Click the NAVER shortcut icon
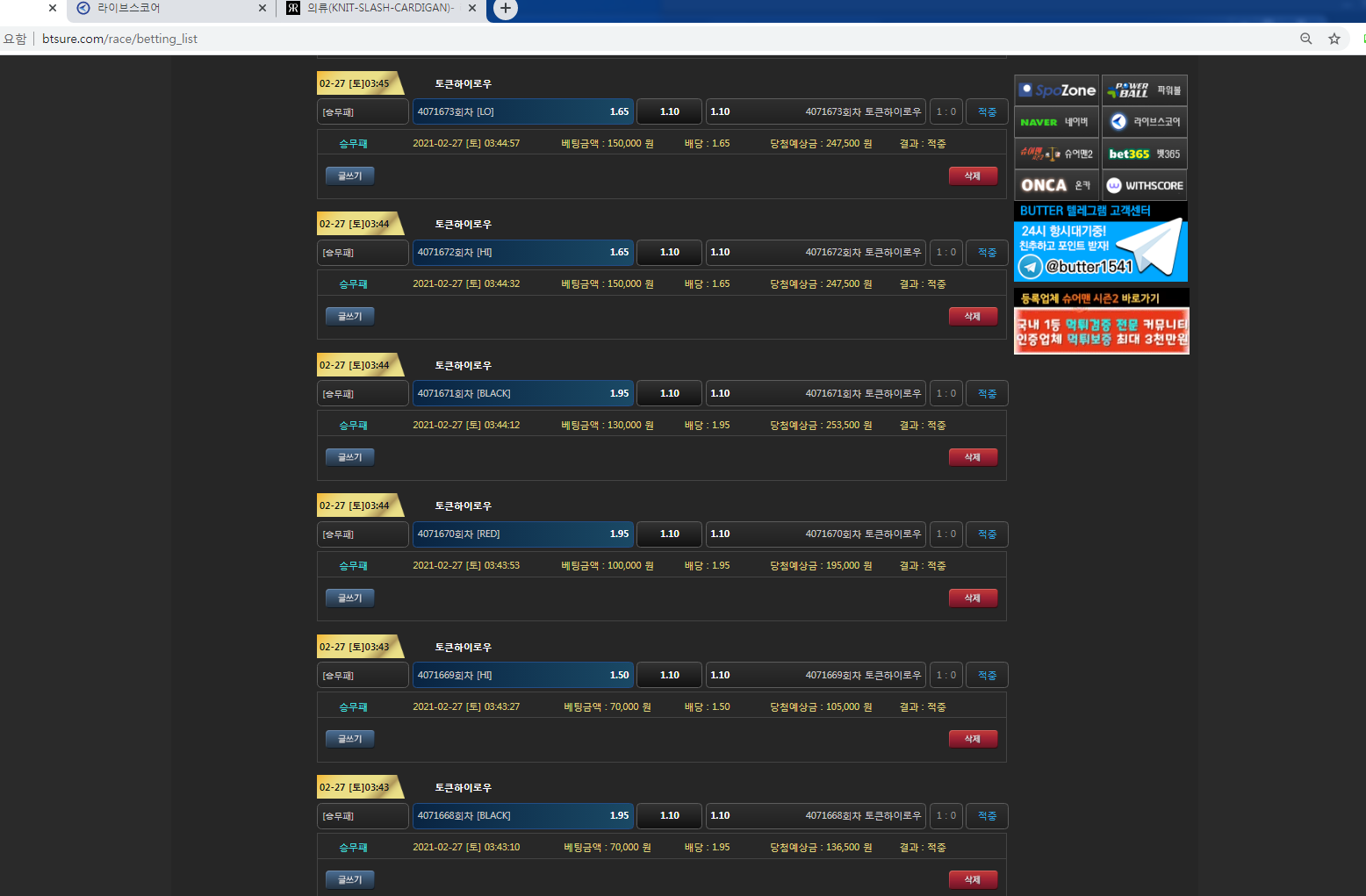1366x896 pixels. tap(1056, 122)
